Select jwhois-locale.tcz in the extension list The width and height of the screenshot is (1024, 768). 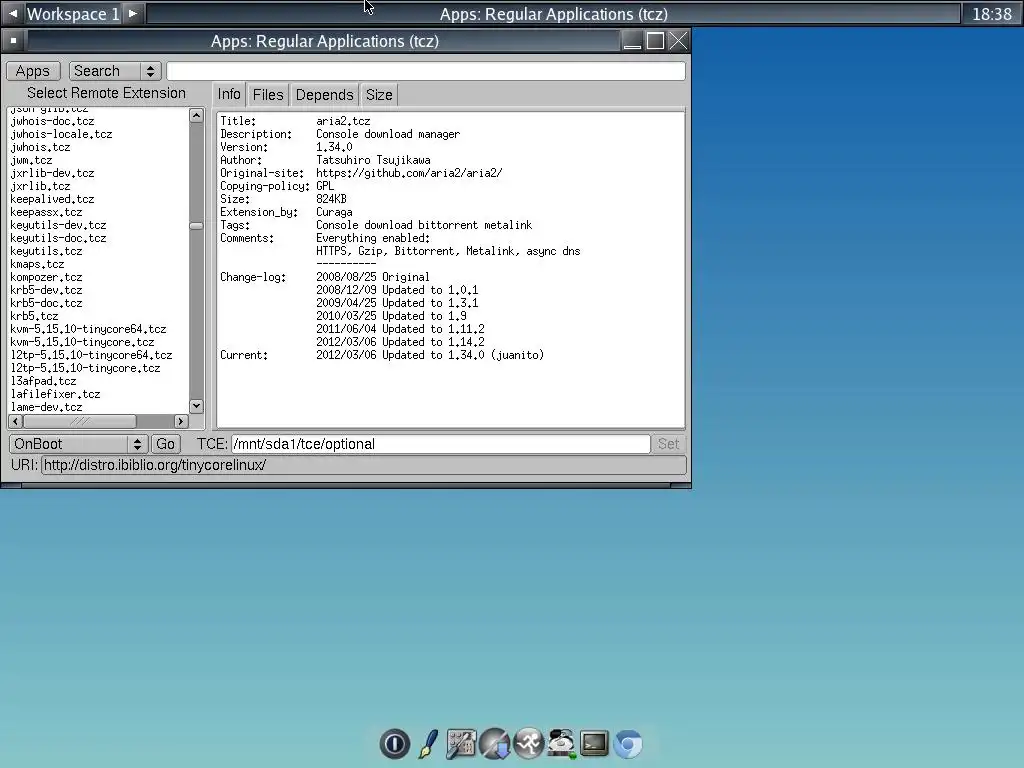61,134
